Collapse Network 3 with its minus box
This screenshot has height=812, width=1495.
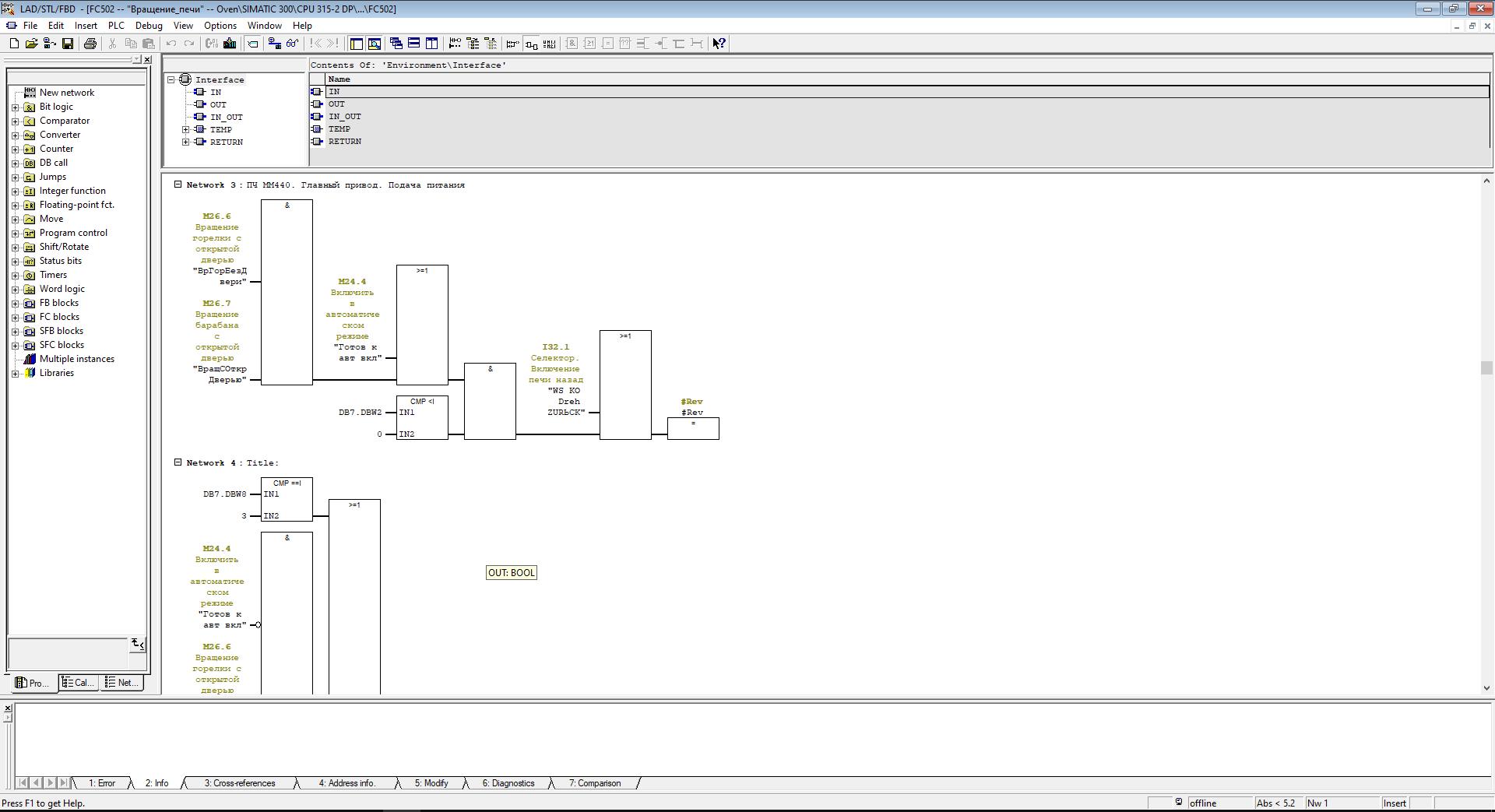pos(178,185)
